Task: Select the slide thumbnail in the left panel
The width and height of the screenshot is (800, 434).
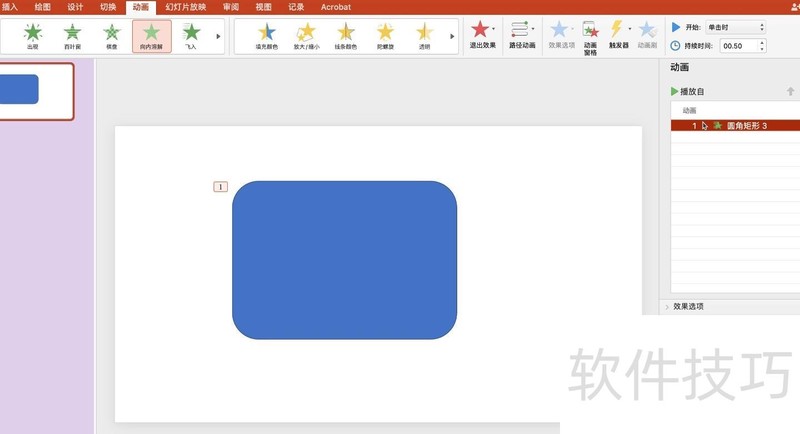Action: point(36,92)
